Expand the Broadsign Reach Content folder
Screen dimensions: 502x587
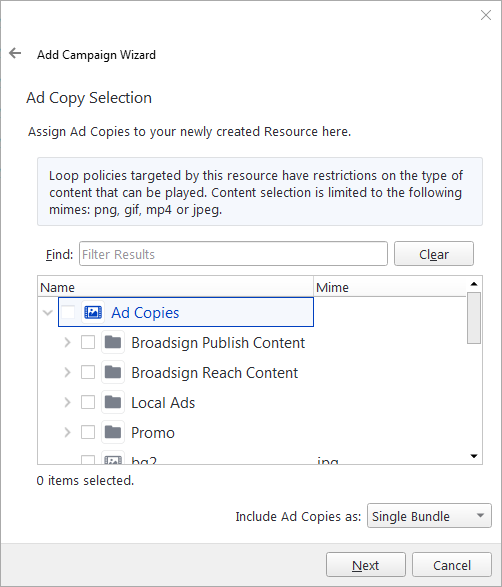point(67,372)
